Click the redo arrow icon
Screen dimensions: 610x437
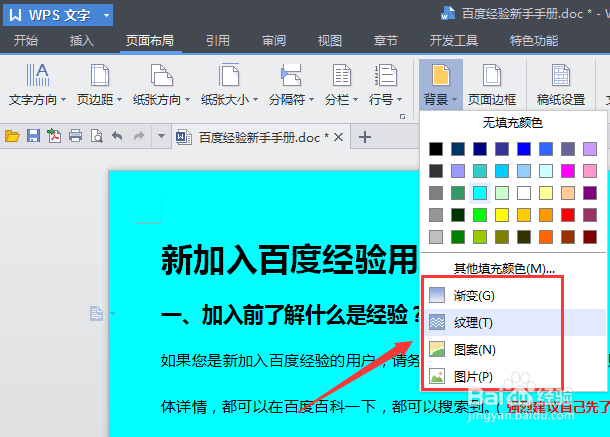pyautogui.click(x=138, y=136)
